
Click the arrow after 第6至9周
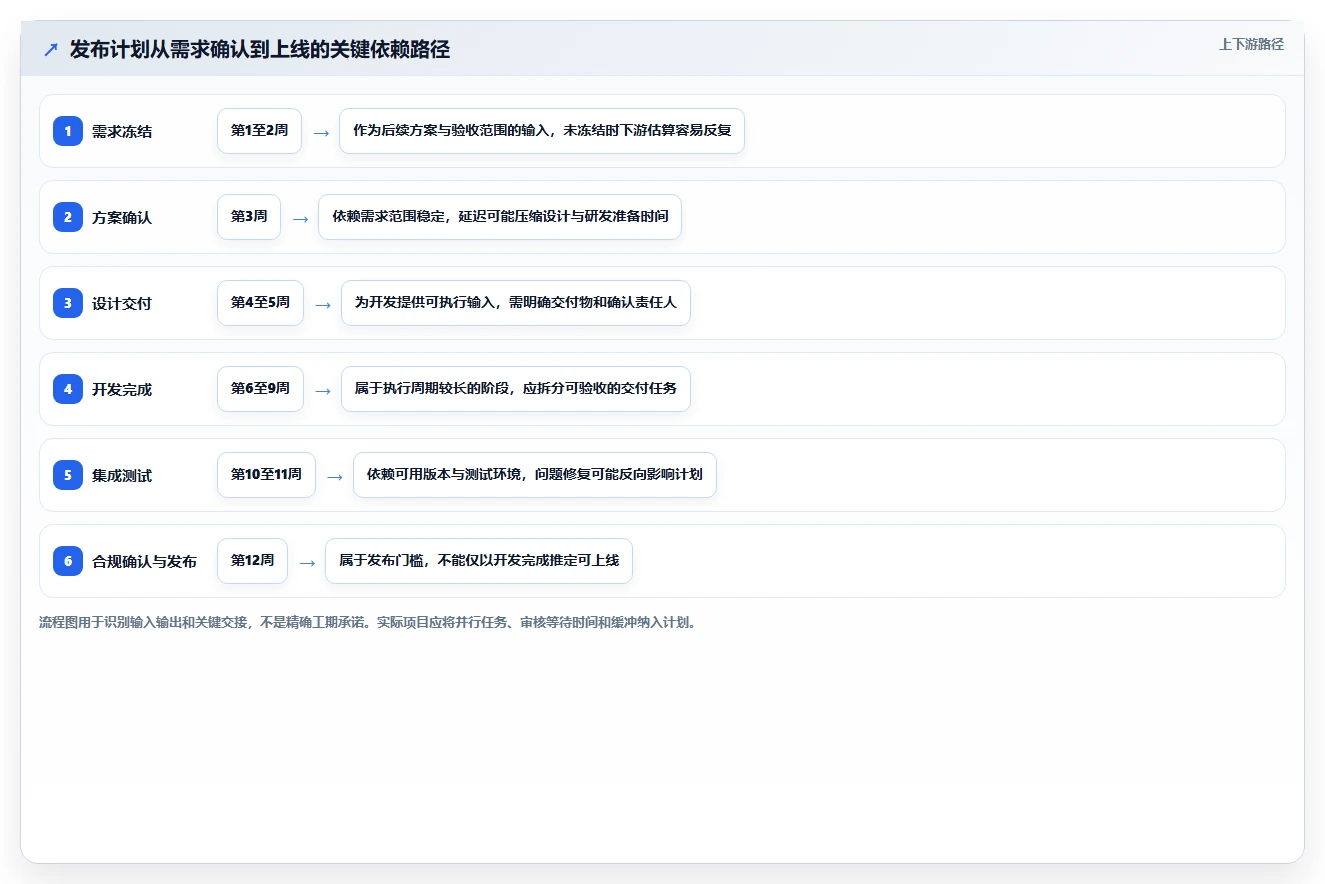[x=322, y=390]
